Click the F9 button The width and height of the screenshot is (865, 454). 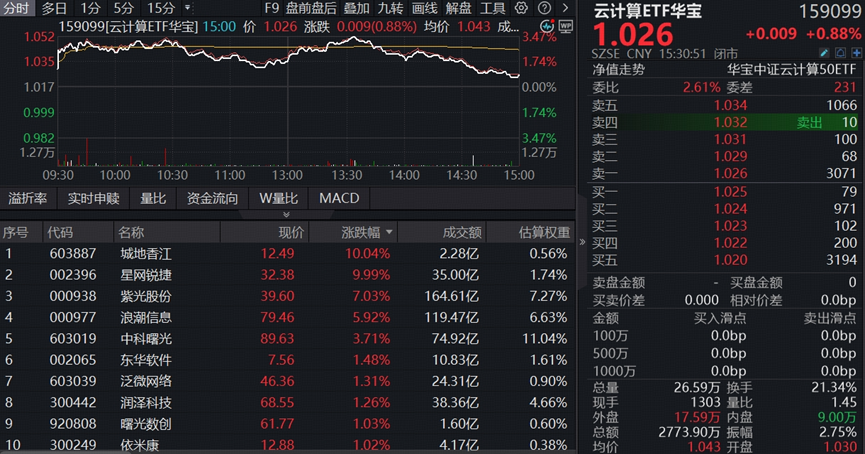click(x=271, y=8)
